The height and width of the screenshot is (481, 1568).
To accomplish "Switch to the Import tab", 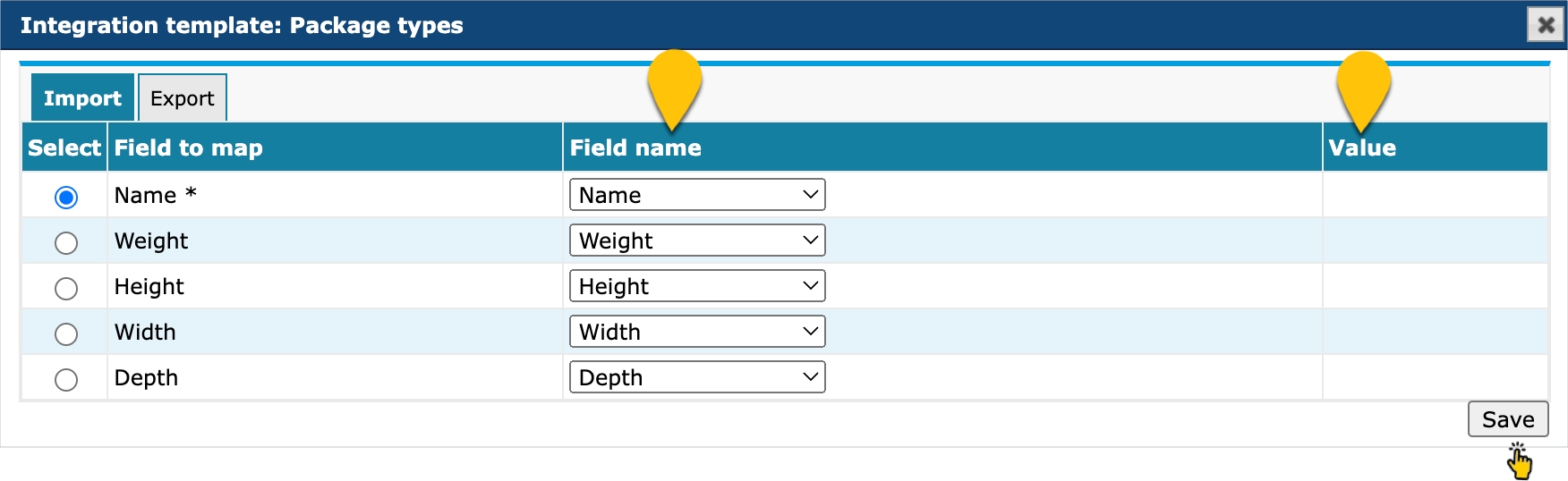I will 82,98.
